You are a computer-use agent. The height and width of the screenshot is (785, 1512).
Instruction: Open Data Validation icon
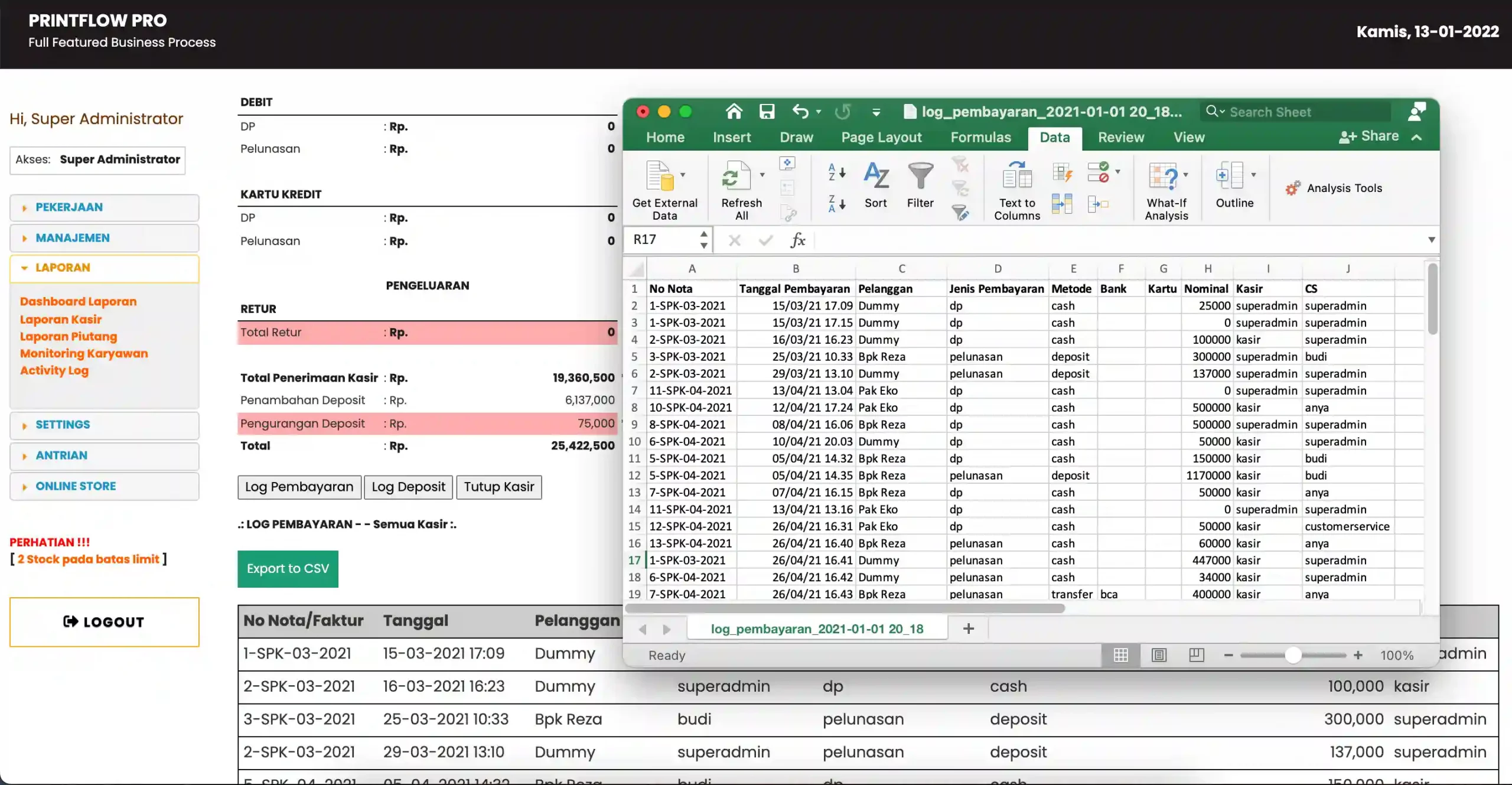(1099, 173)
